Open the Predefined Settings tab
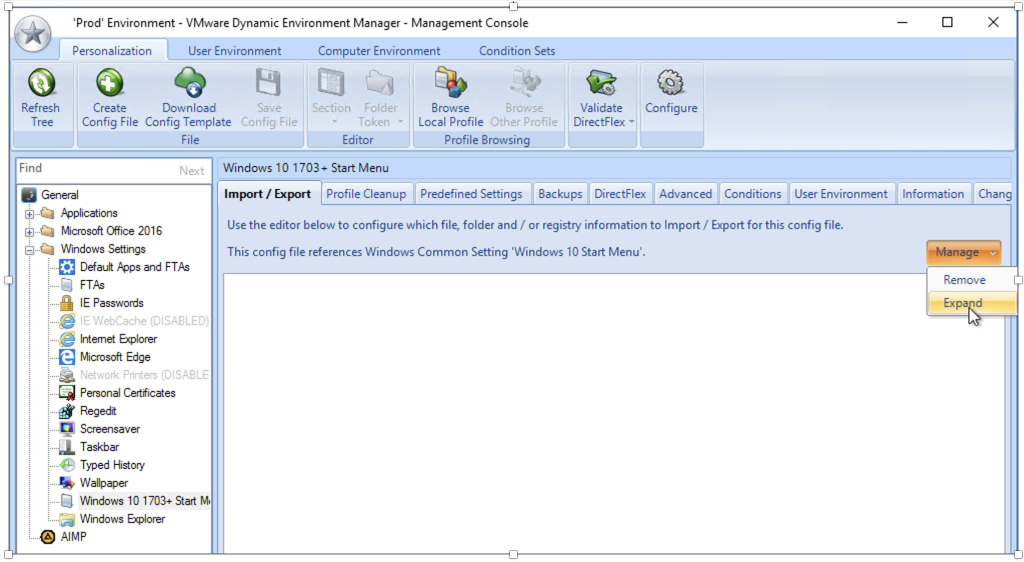The width and height of the screenshot is (1024, 562). click(x=472, y=194)
